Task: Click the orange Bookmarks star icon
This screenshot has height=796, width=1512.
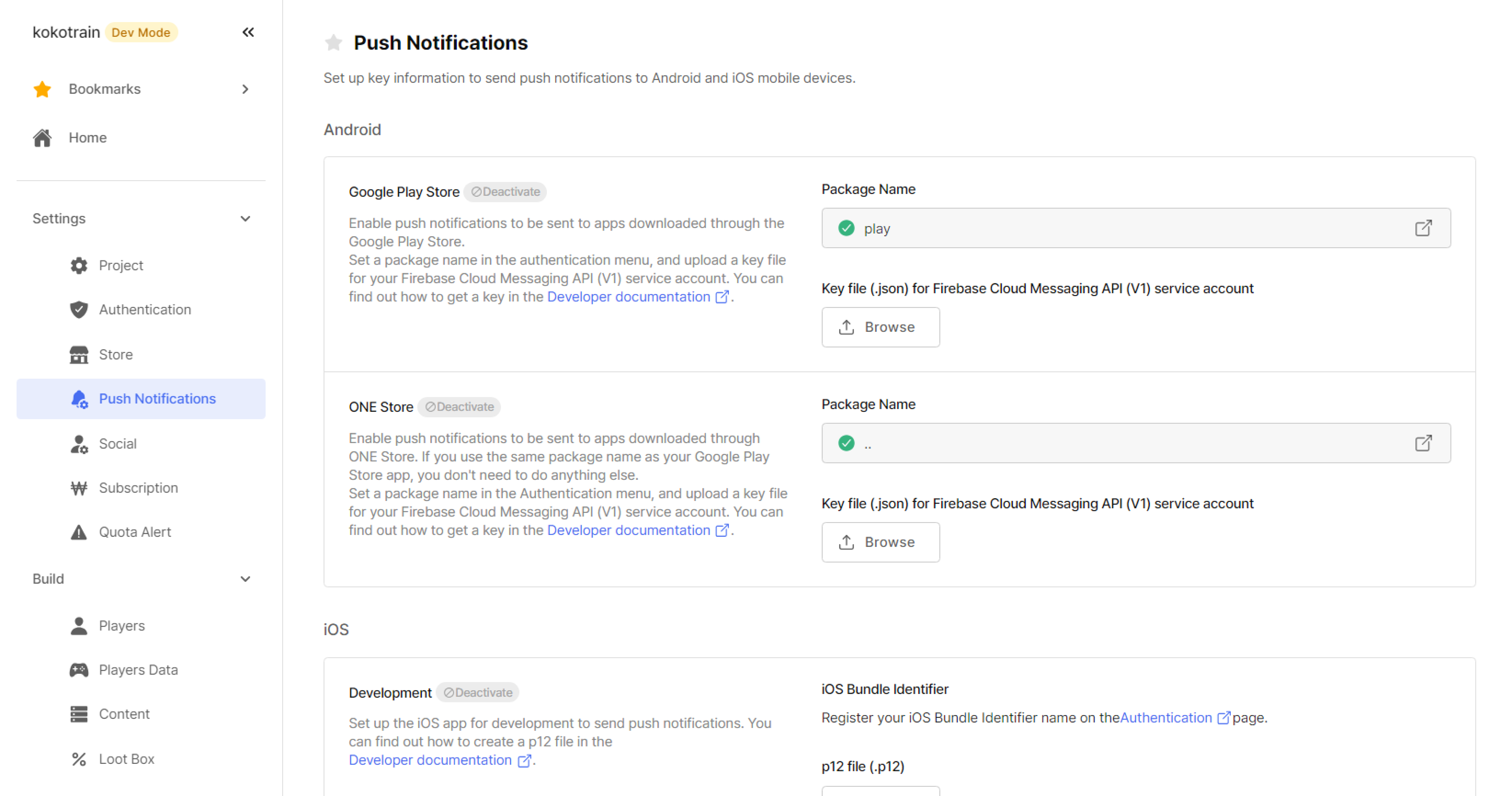Action: 42,89
